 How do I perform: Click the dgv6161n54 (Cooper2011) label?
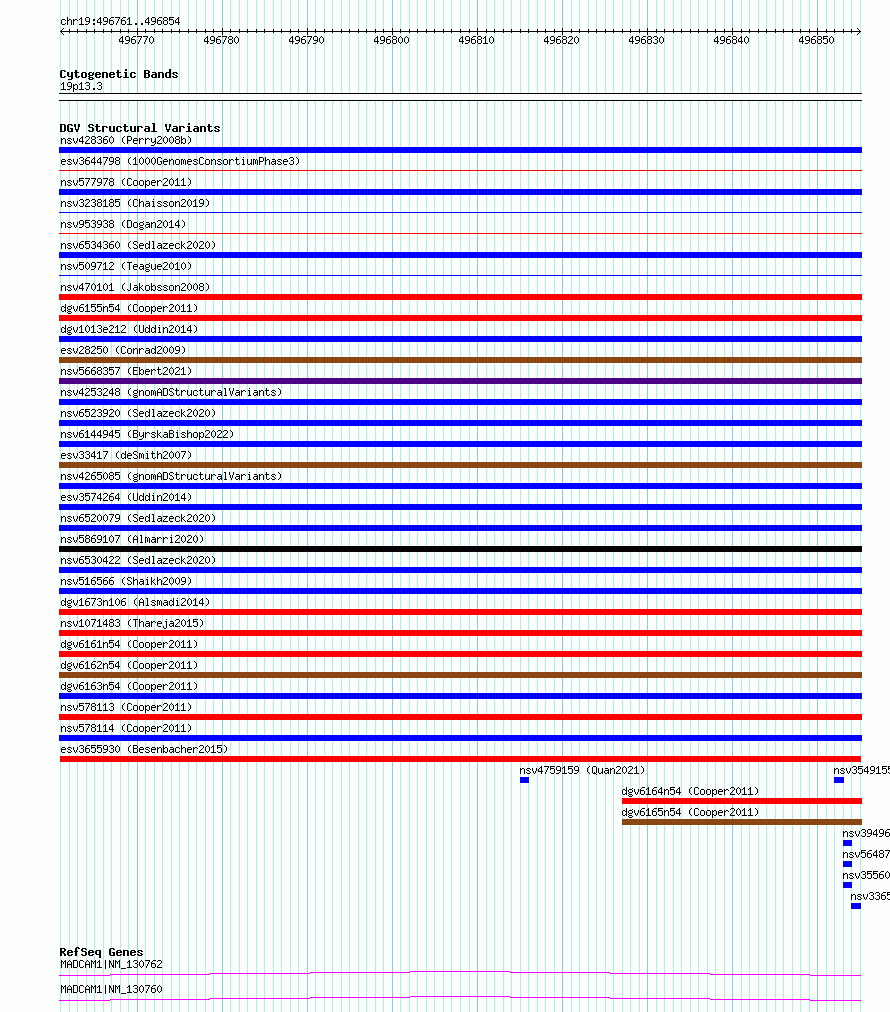pyautogui.click(x=129, y=644)
